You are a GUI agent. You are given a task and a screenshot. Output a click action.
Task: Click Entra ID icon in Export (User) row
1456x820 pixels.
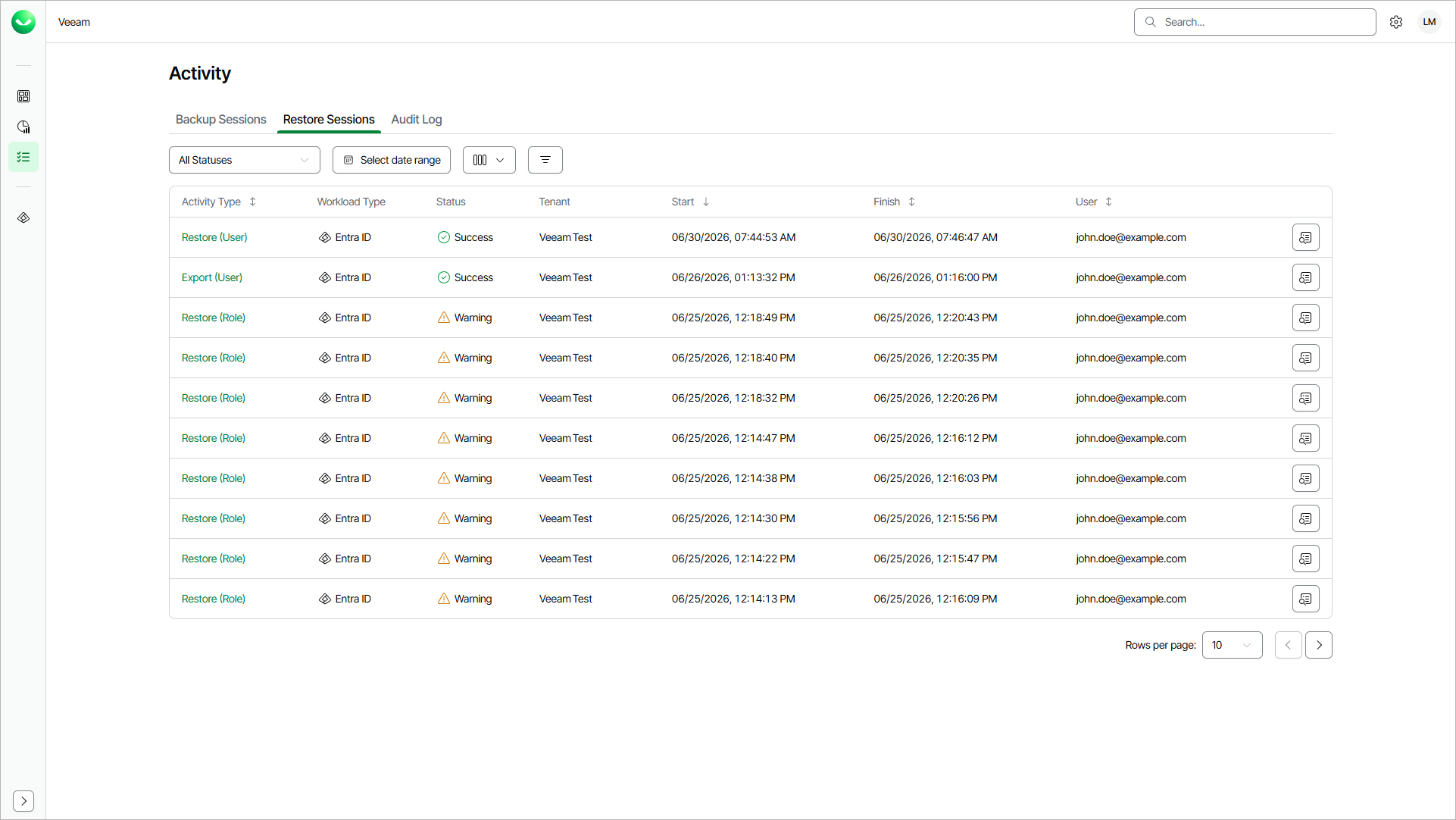click(x=325, y=277)
